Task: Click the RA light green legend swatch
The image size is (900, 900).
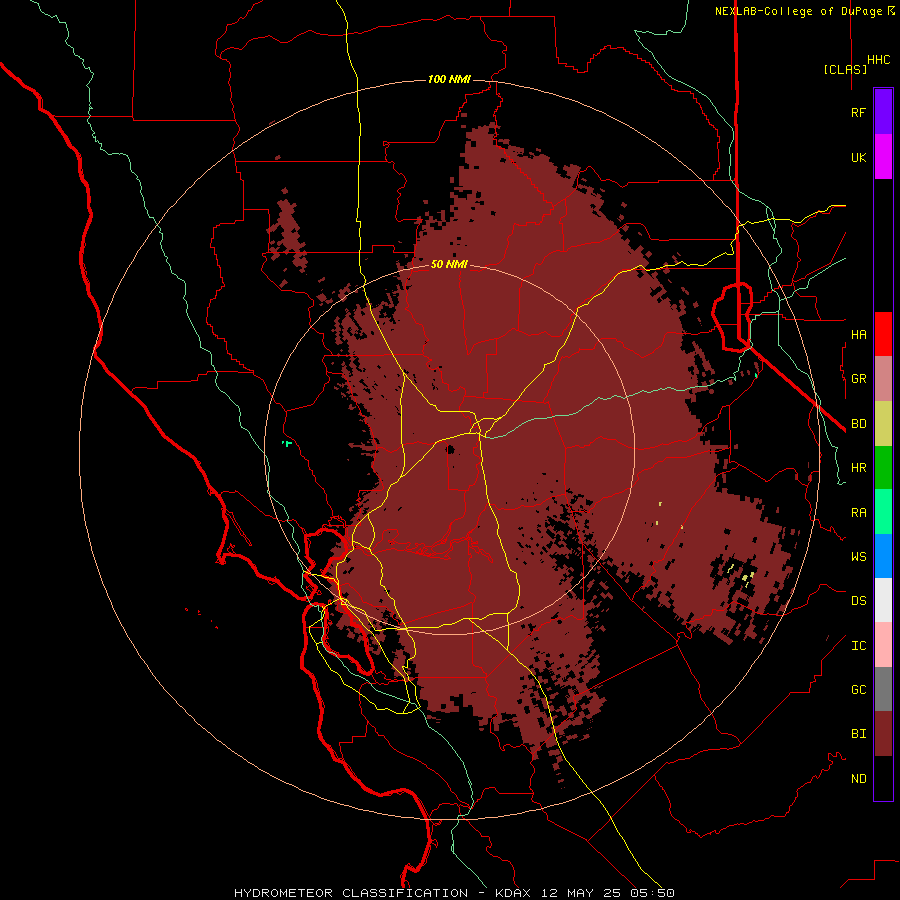Action: point(883,512)
